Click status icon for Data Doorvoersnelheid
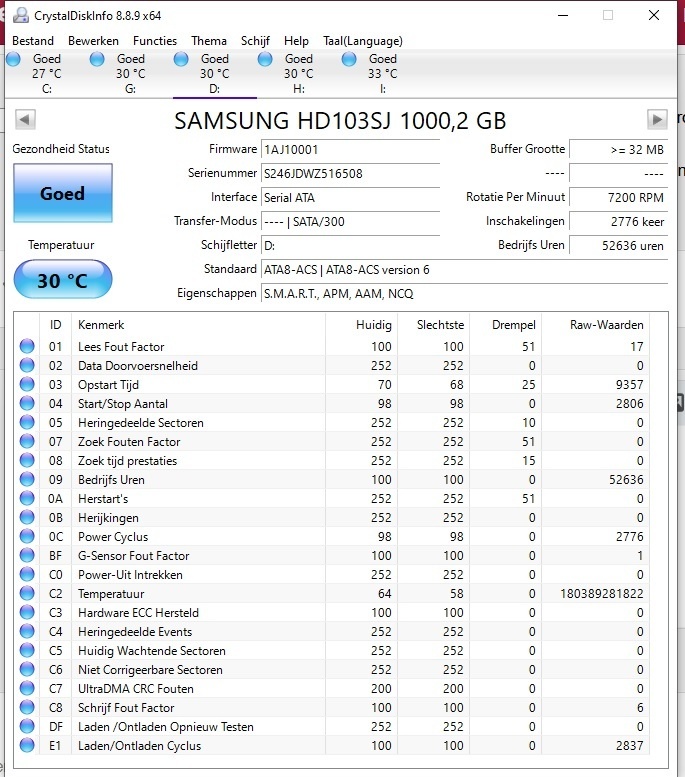This screenshot has width=685, height=777. (x=27, y=365)
